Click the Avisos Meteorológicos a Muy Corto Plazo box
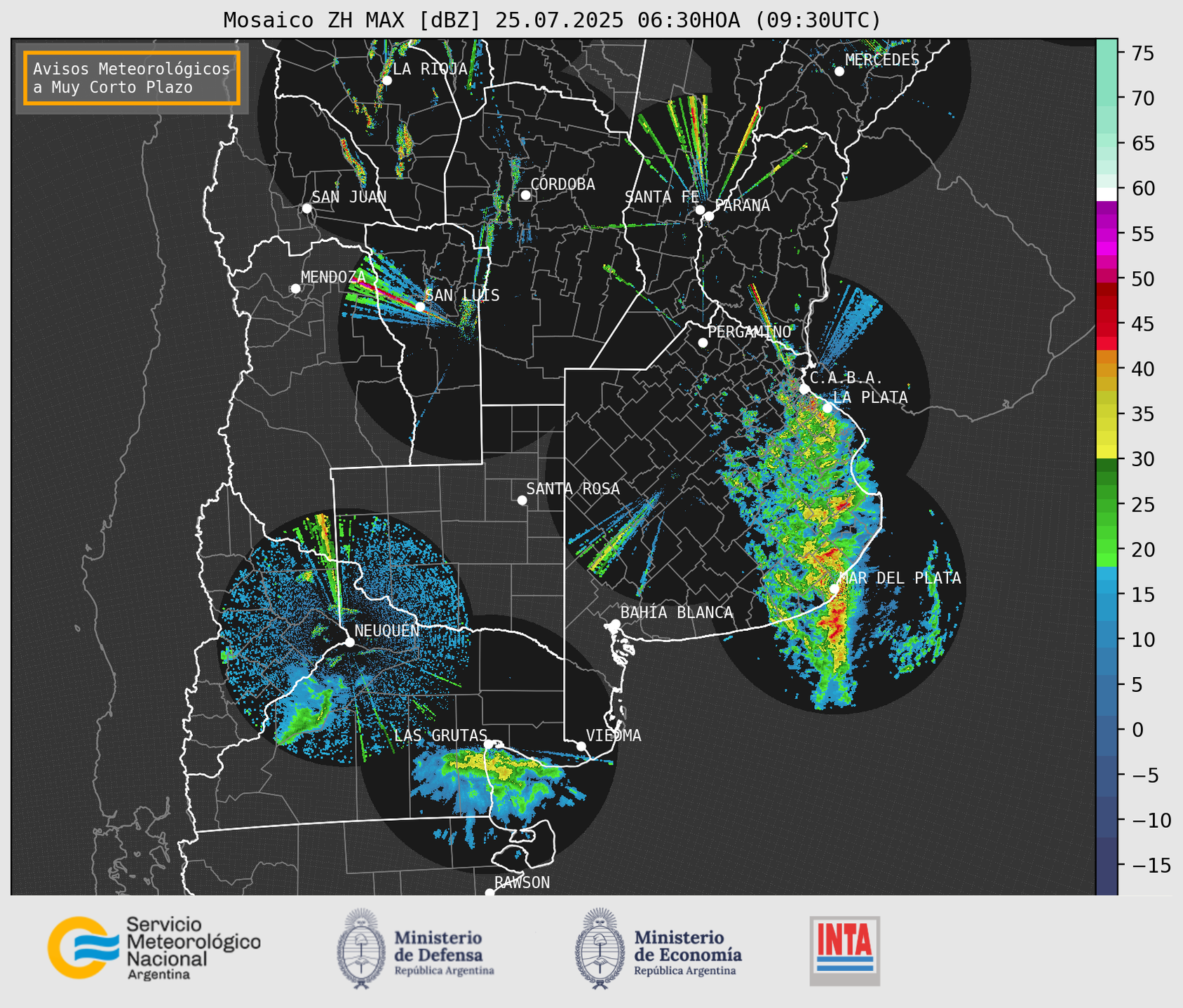The height and width of the screenshot is (1008, 1183). [x=132, y=78]
